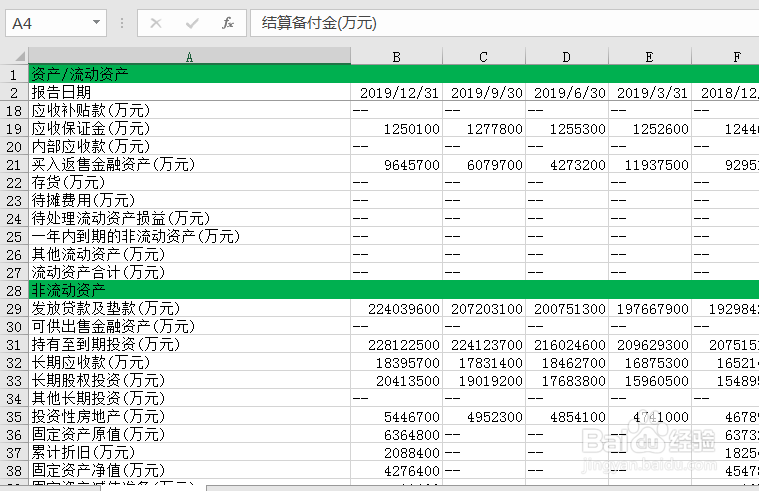Click value 4273200
This screenshot has height=491, width=759.
coord(567,164)
